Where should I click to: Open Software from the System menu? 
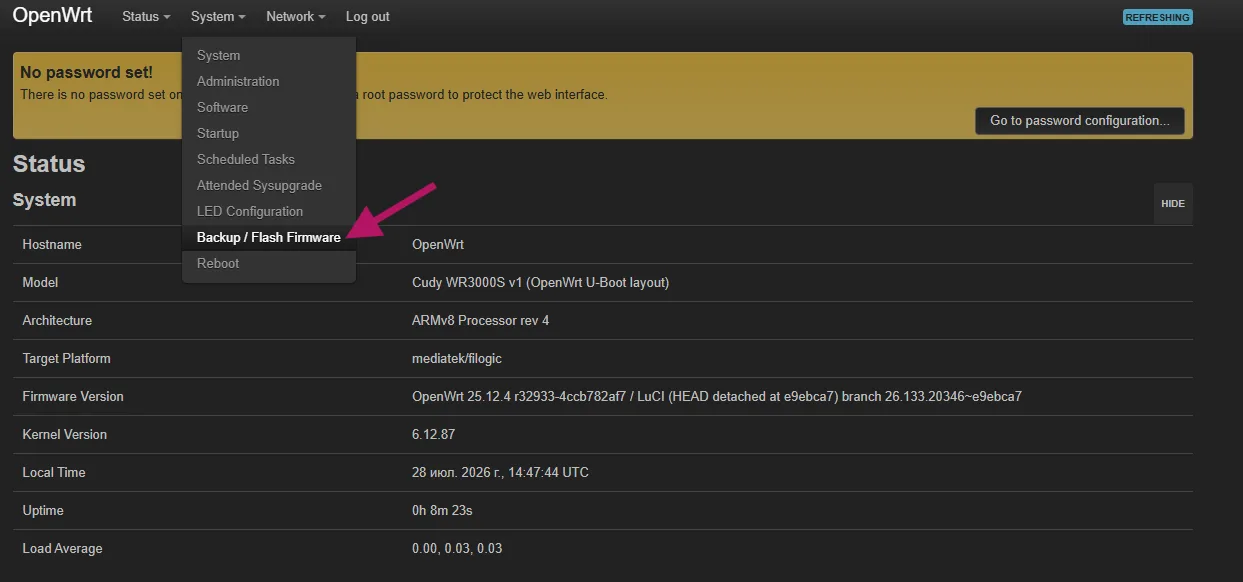pyautogui.click(x=269, y=107)
